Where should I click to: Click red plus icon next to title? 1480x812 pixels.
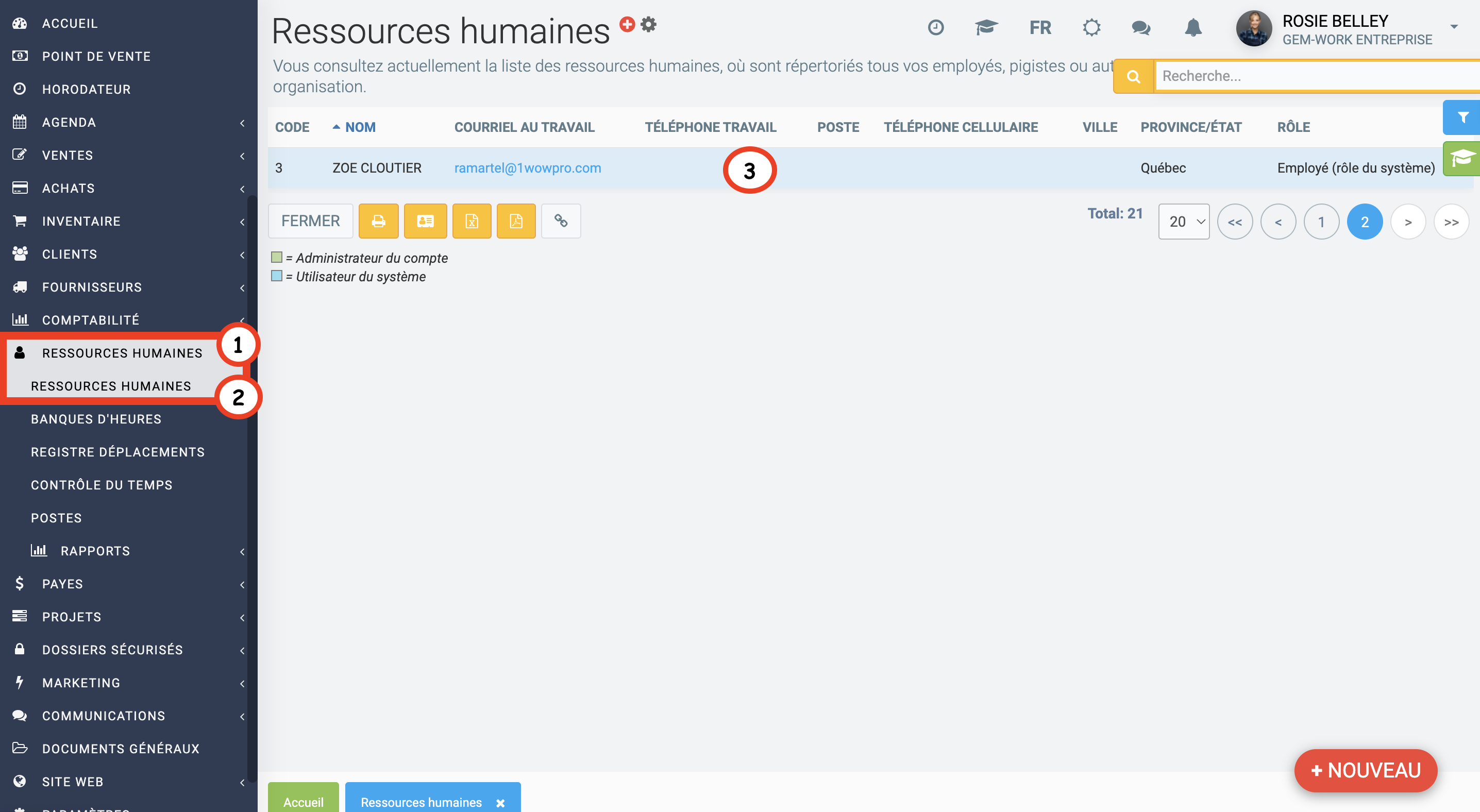pos(627,24)
